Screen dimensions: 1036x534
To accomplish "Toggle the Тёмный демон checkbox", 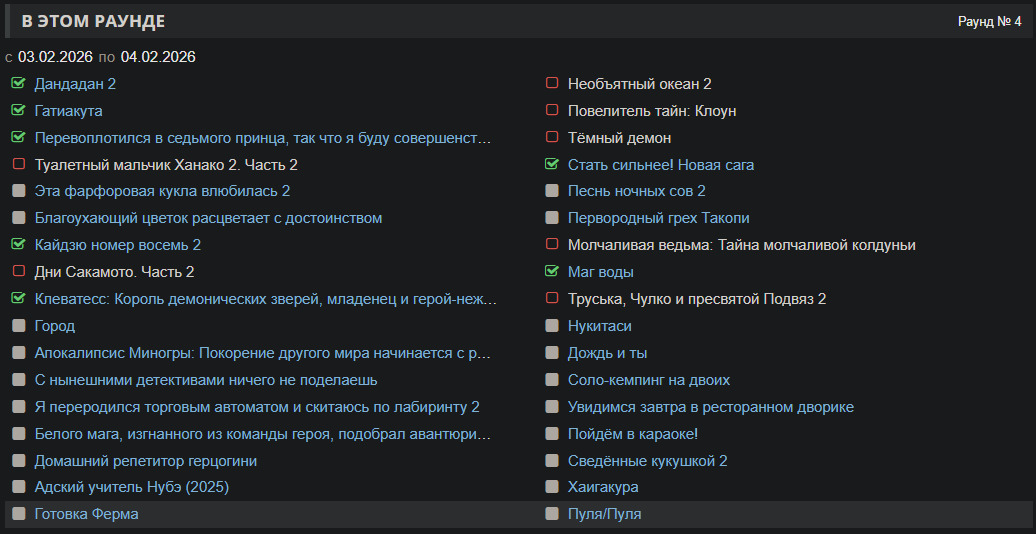I will pos(552,138).
